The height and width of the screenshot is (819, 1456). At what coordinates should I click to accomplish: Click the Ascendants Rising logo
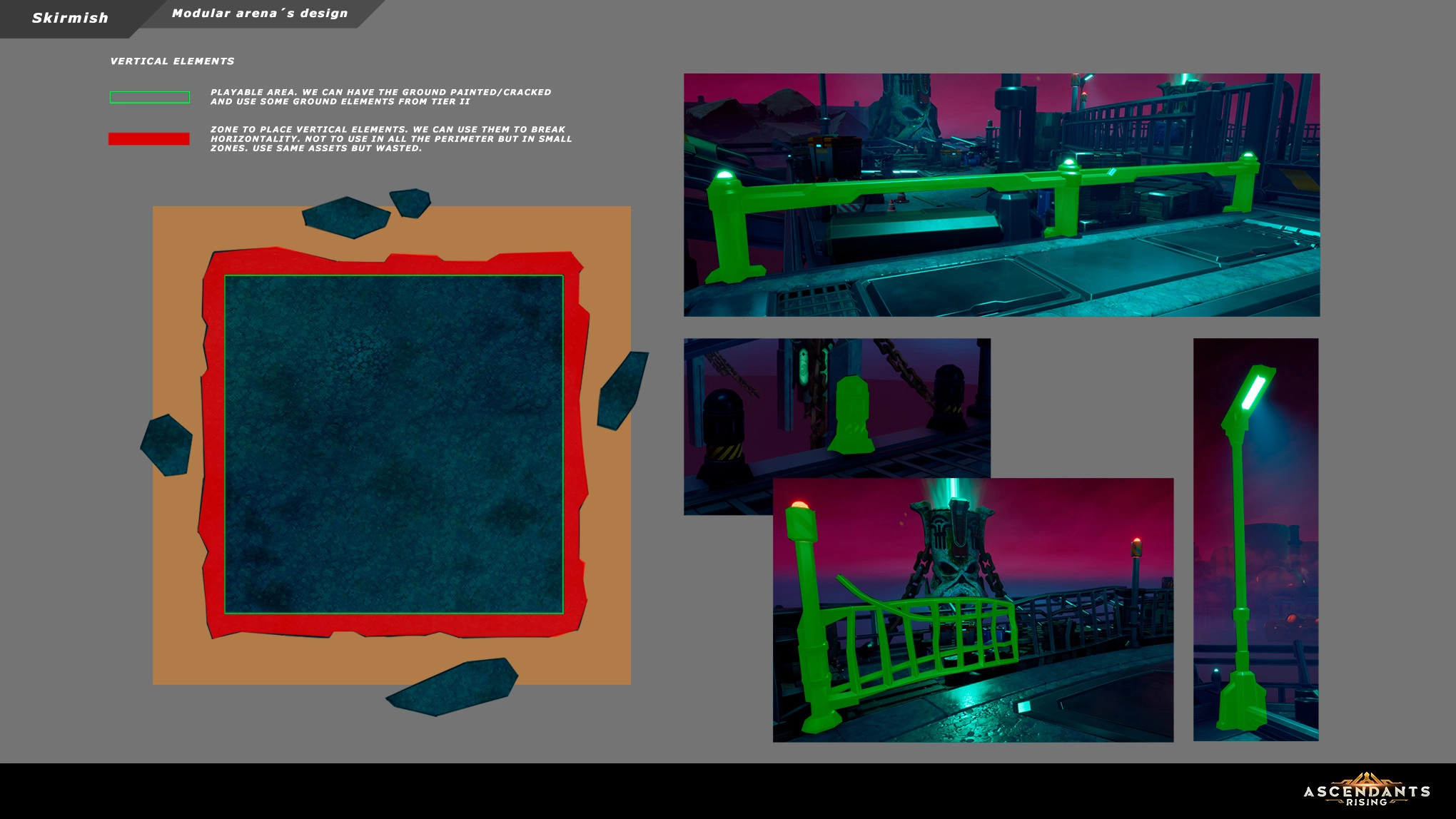[1366, 790]
